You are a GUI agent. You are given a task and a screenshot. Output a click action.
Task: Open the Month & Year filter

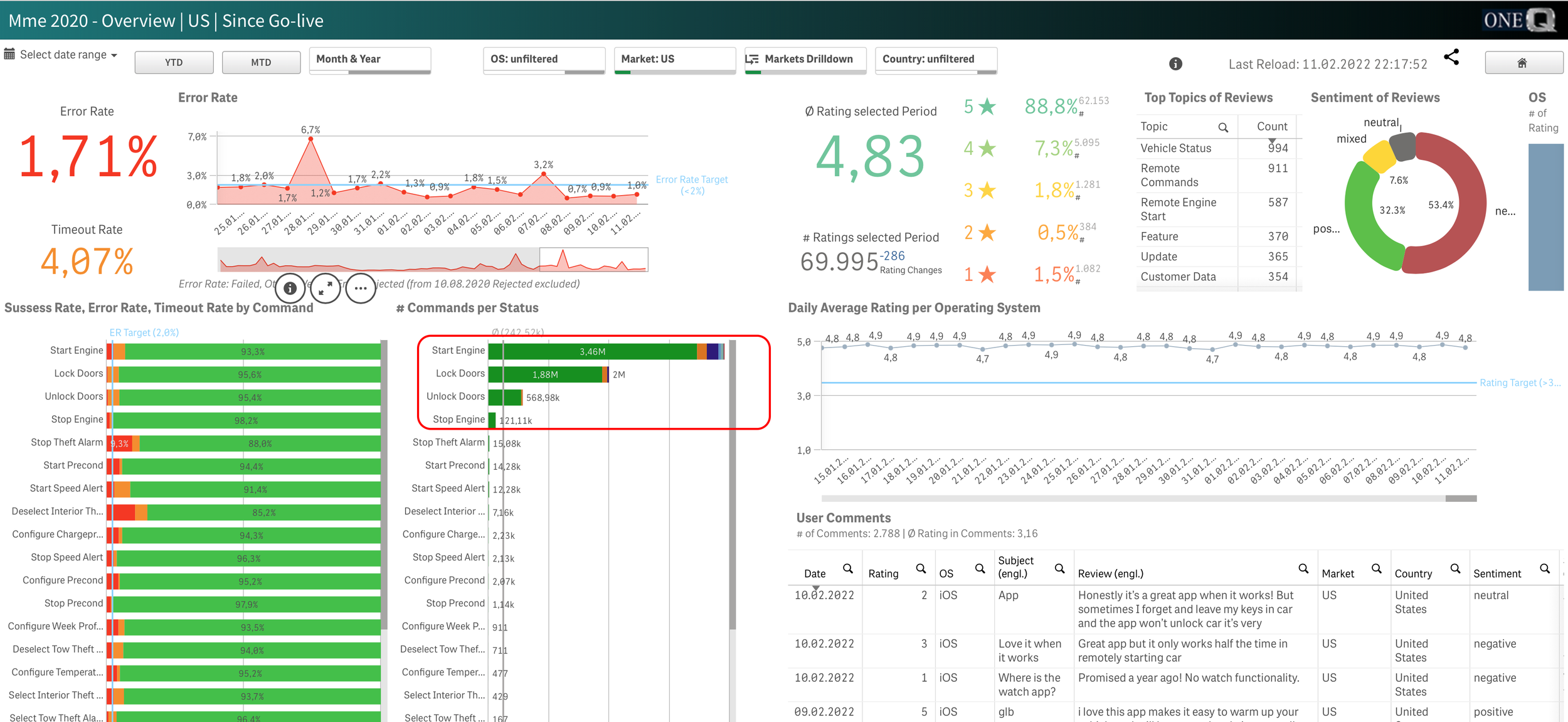(x=369, y=60)
